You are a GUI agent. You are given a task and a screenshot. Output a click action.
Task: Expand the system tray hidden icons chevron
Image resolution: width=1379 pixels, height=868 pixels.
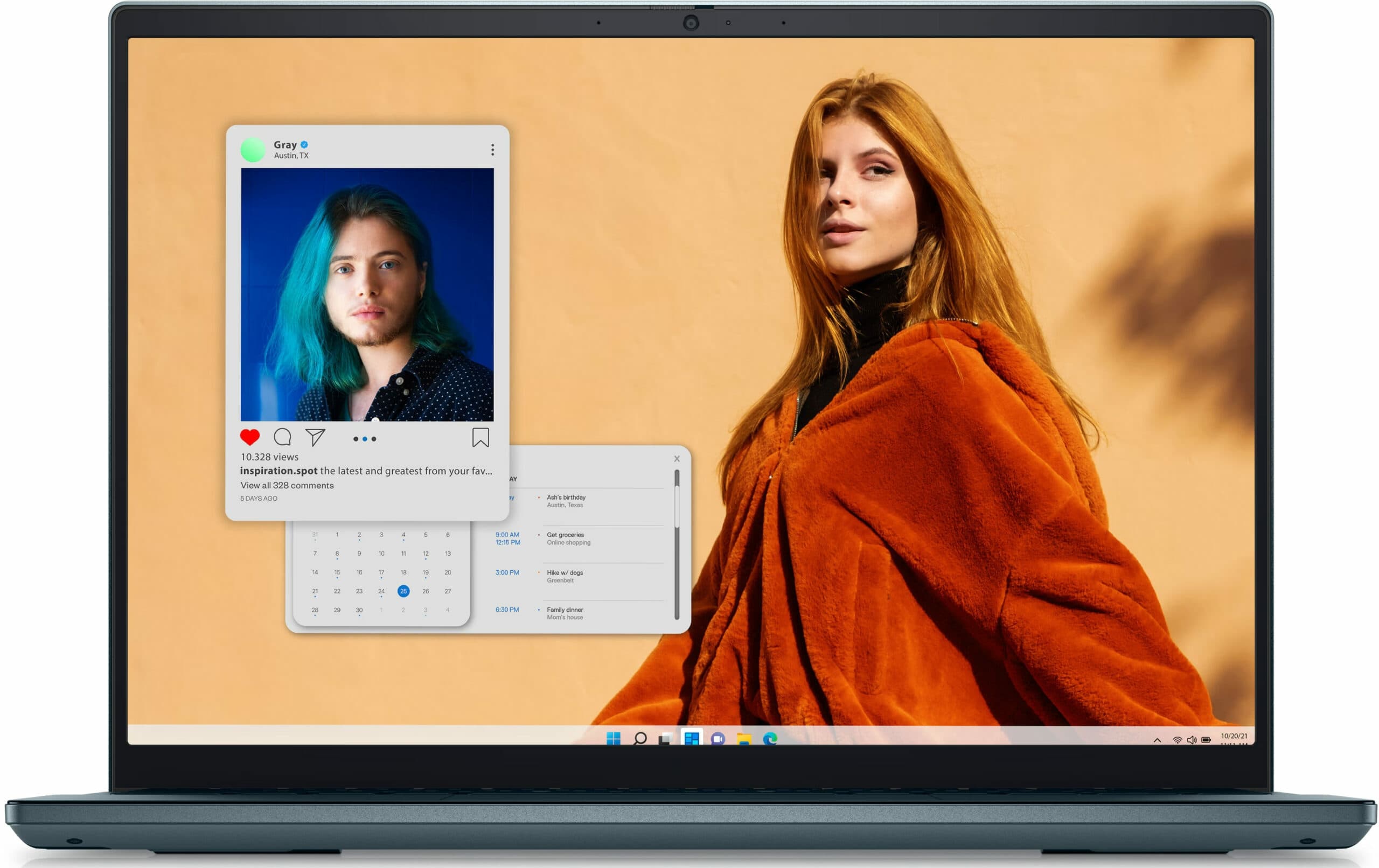click(1158, 740)
